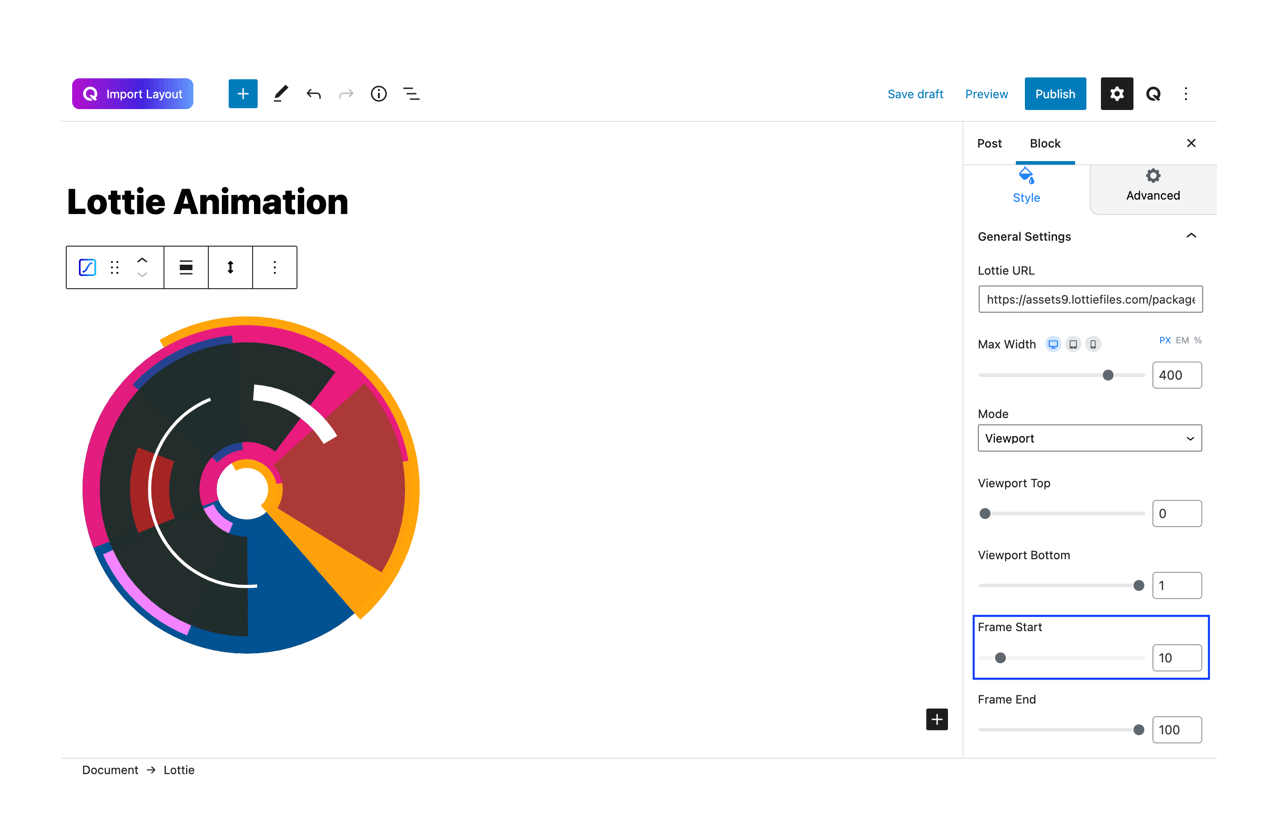Click the Lottie block type icon
The image size is (1280, 836).
click(87, 267)
